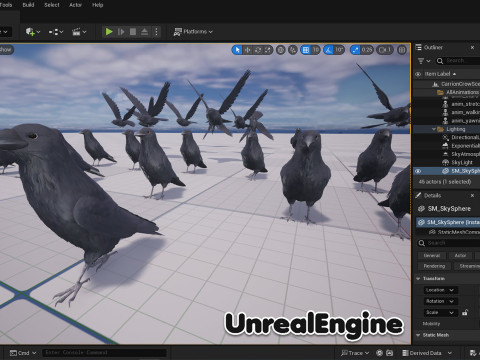480x360 pixels.
Task: Filter Details by Actor
Action: tap(460, 256)
